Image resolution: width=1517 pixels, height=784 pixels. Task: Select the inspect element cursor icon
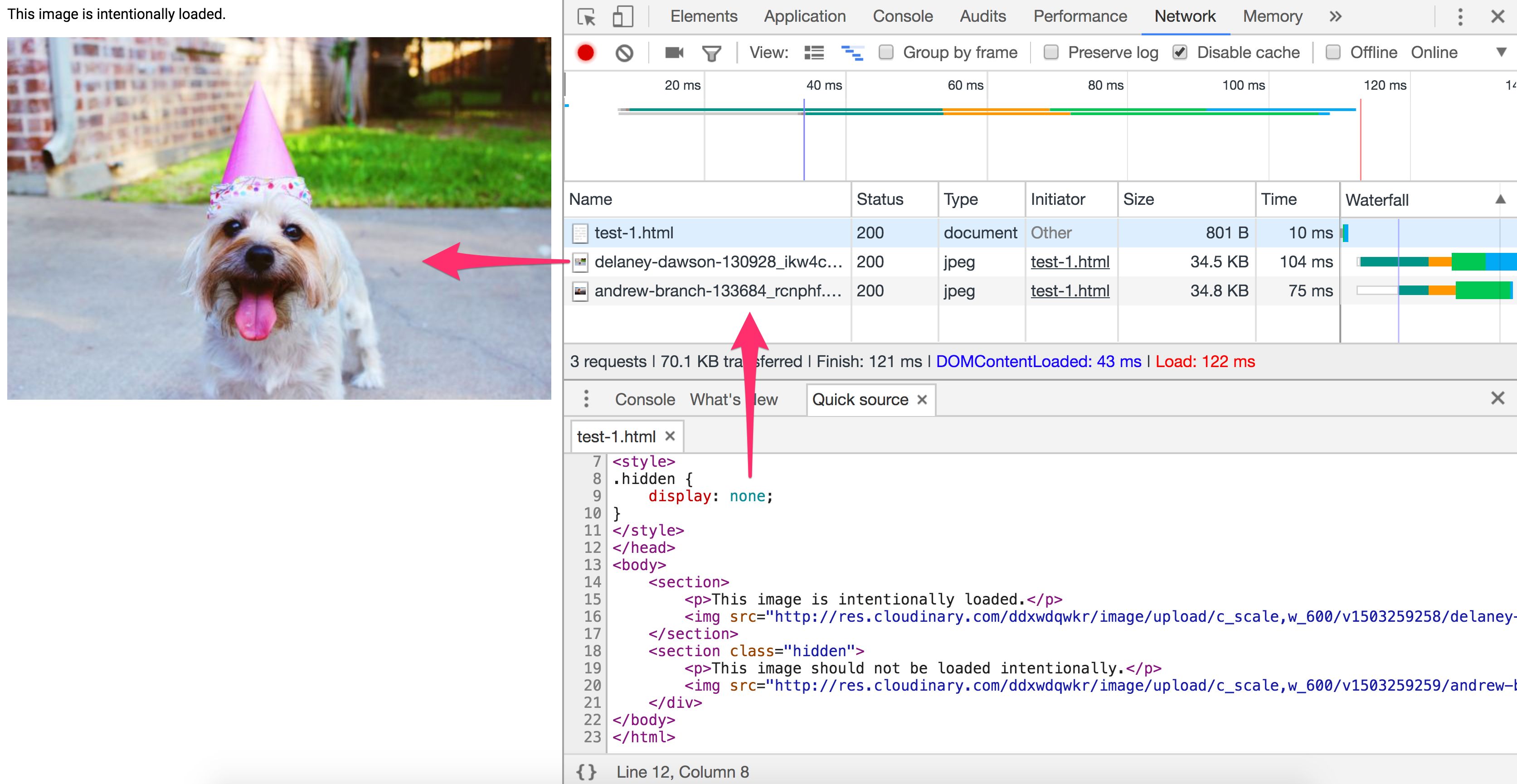587,16
